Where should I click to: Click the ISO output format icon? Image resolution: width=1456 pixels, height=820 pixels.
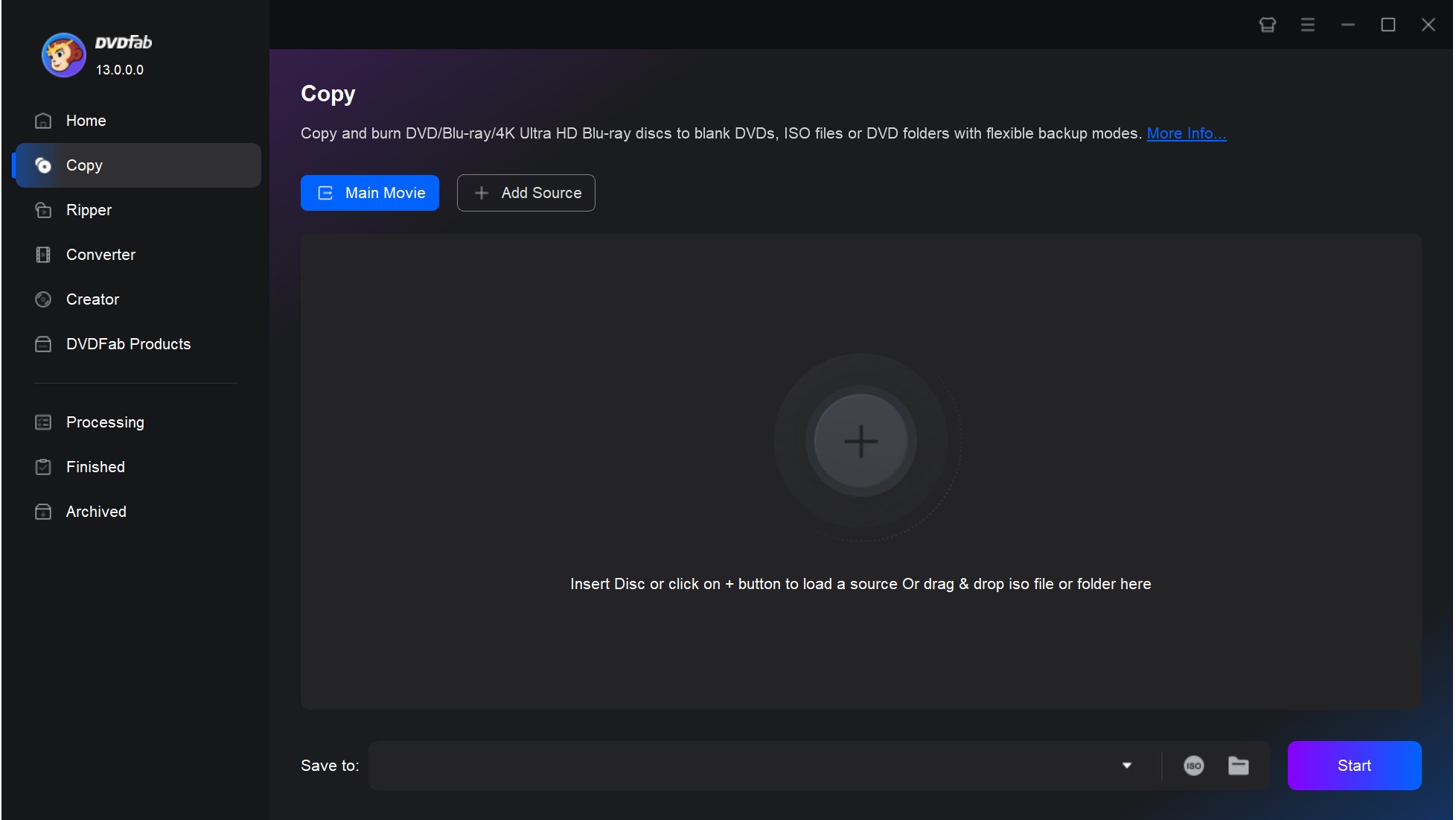[1194, 764]
